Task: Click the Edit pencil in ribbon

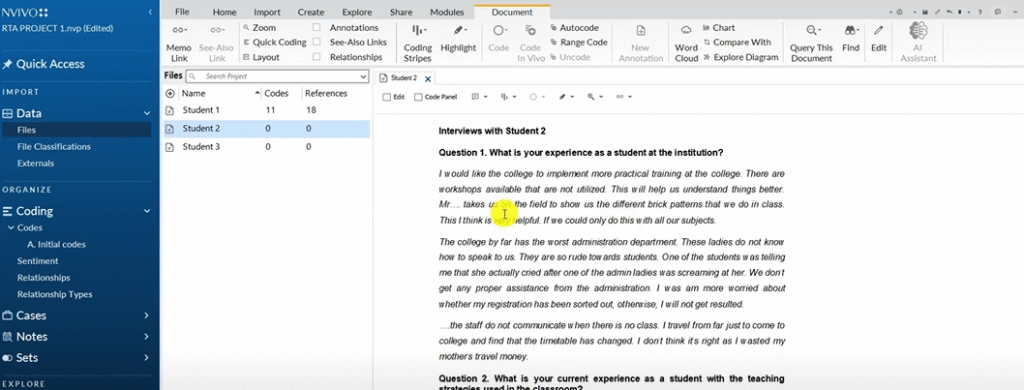Action: (x=879, y=39)
